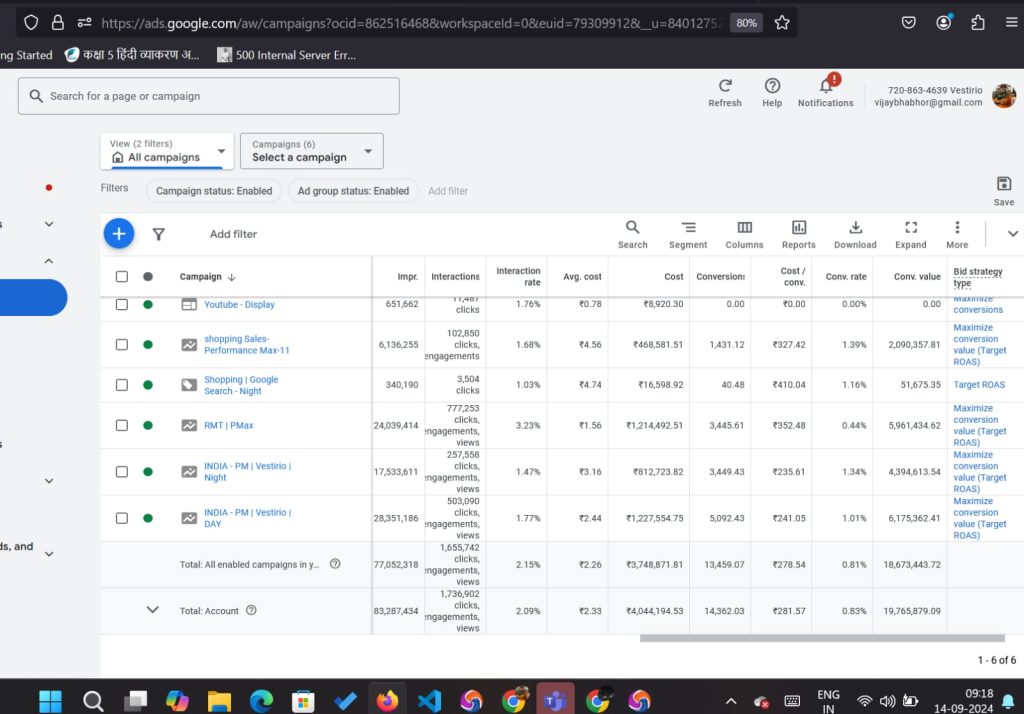
Task: Toggle select-all campaigns checkbox
Action: click(x=121, y=276)
